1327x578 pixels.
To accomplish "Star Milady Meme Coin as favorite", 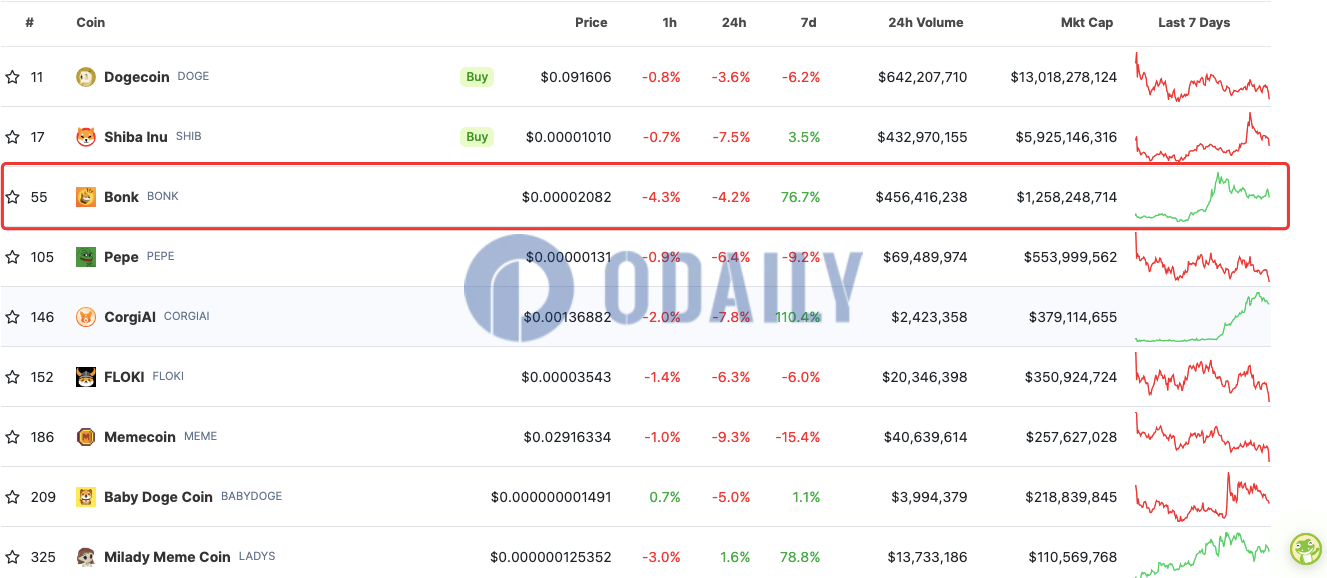I will (x=12, y=557).
